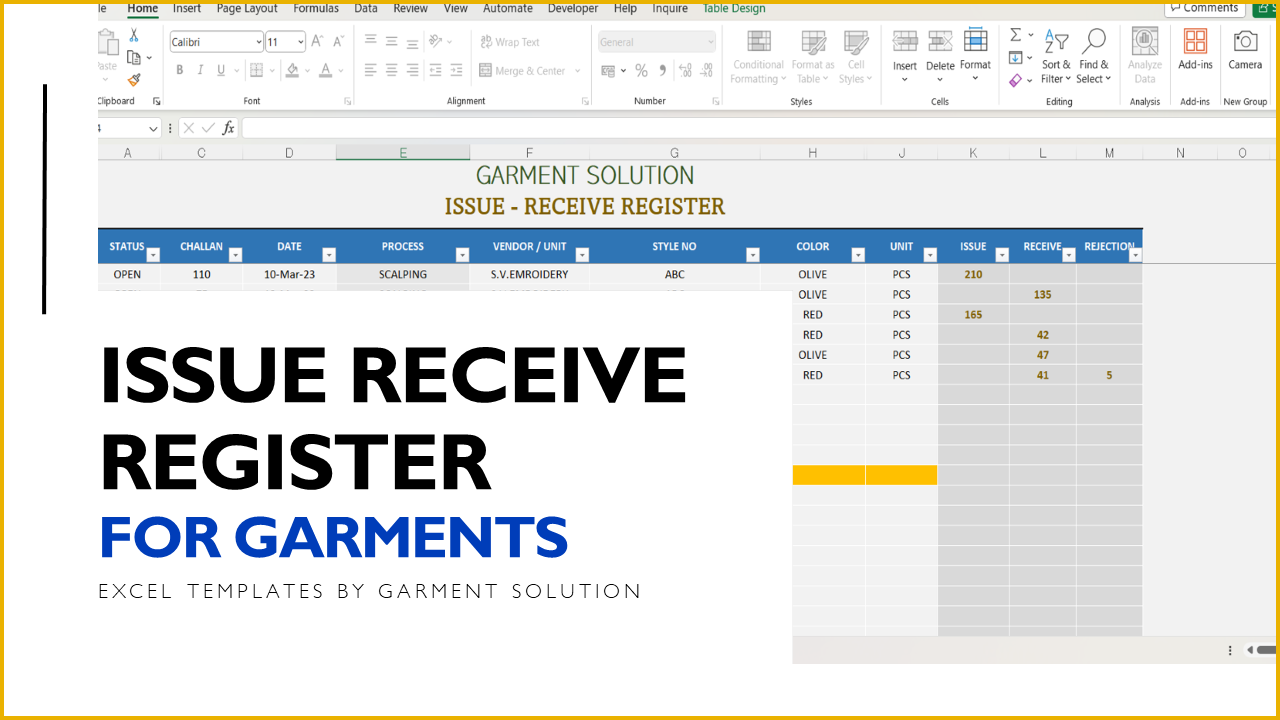Open the Conditional Formatting menu
The height and width of the screenshot is (720, 1280).
pyautogui.click(x=757, y=57)
